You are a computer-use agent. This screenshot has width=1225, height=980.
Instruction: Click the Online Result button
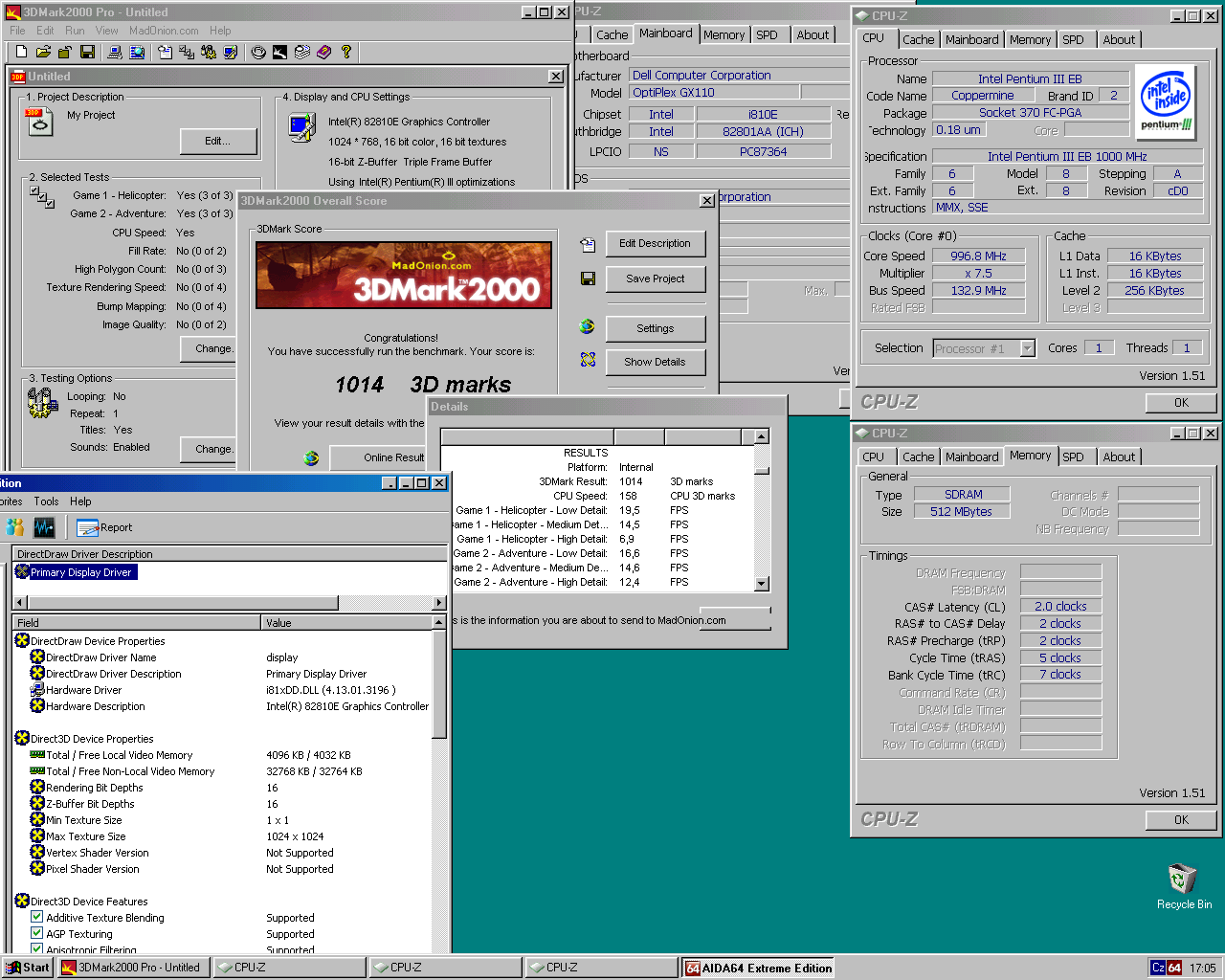(379, 457)
